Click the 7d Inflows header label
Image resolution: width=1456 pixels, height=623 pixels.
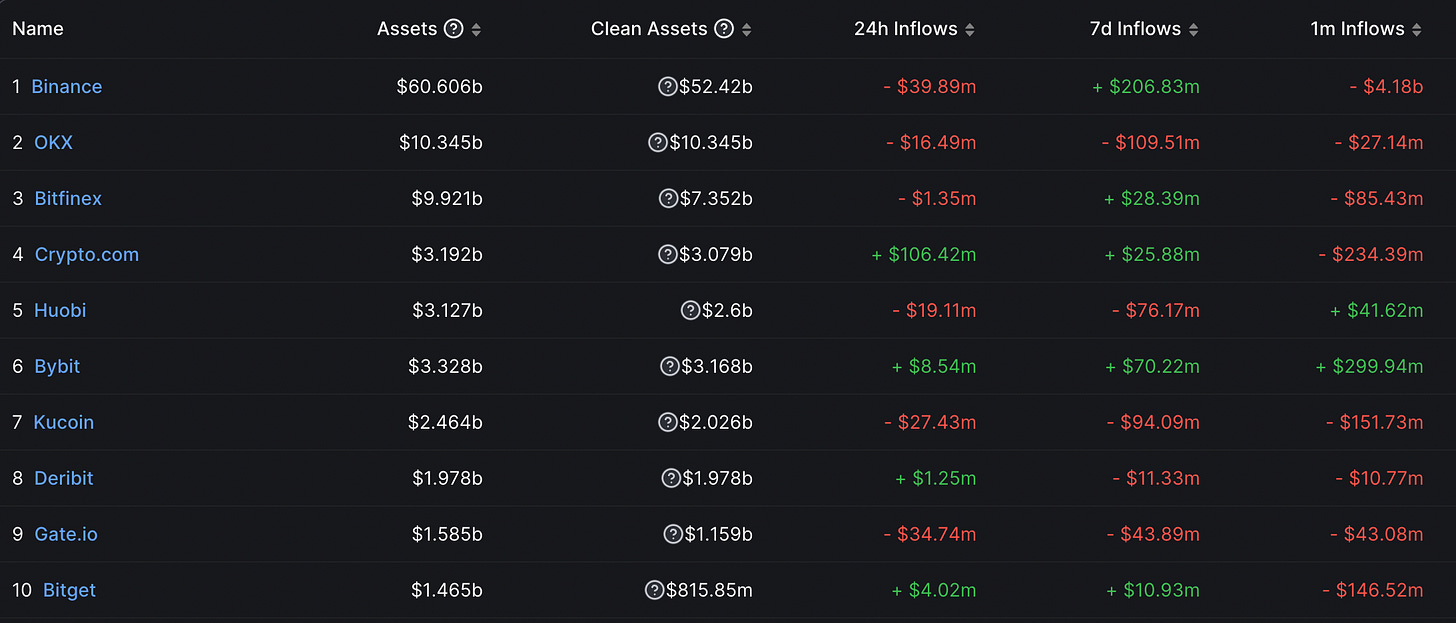[x=1136, y=29]
